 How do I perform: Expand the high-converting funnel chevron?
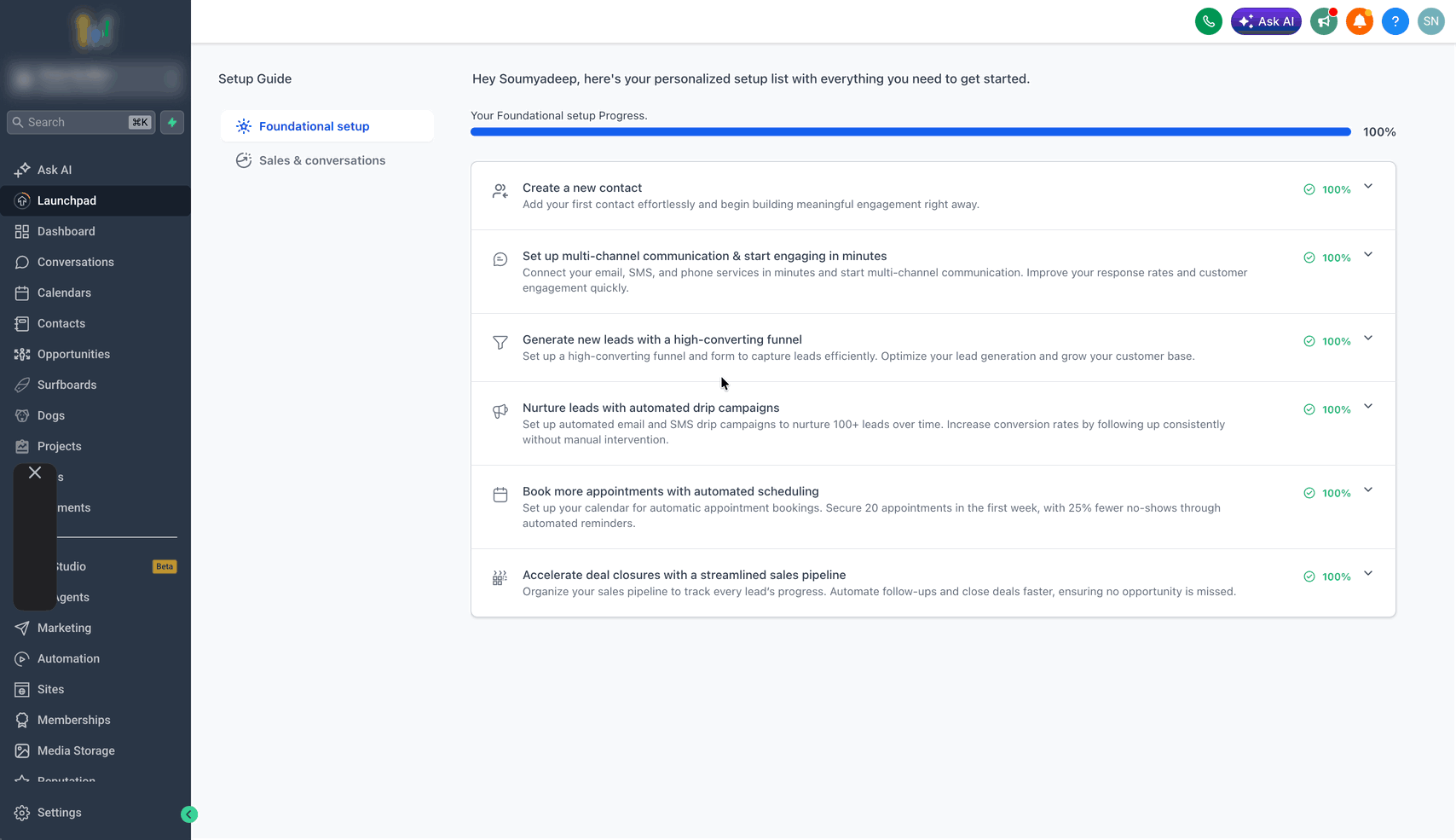[x=1368, y=339]
